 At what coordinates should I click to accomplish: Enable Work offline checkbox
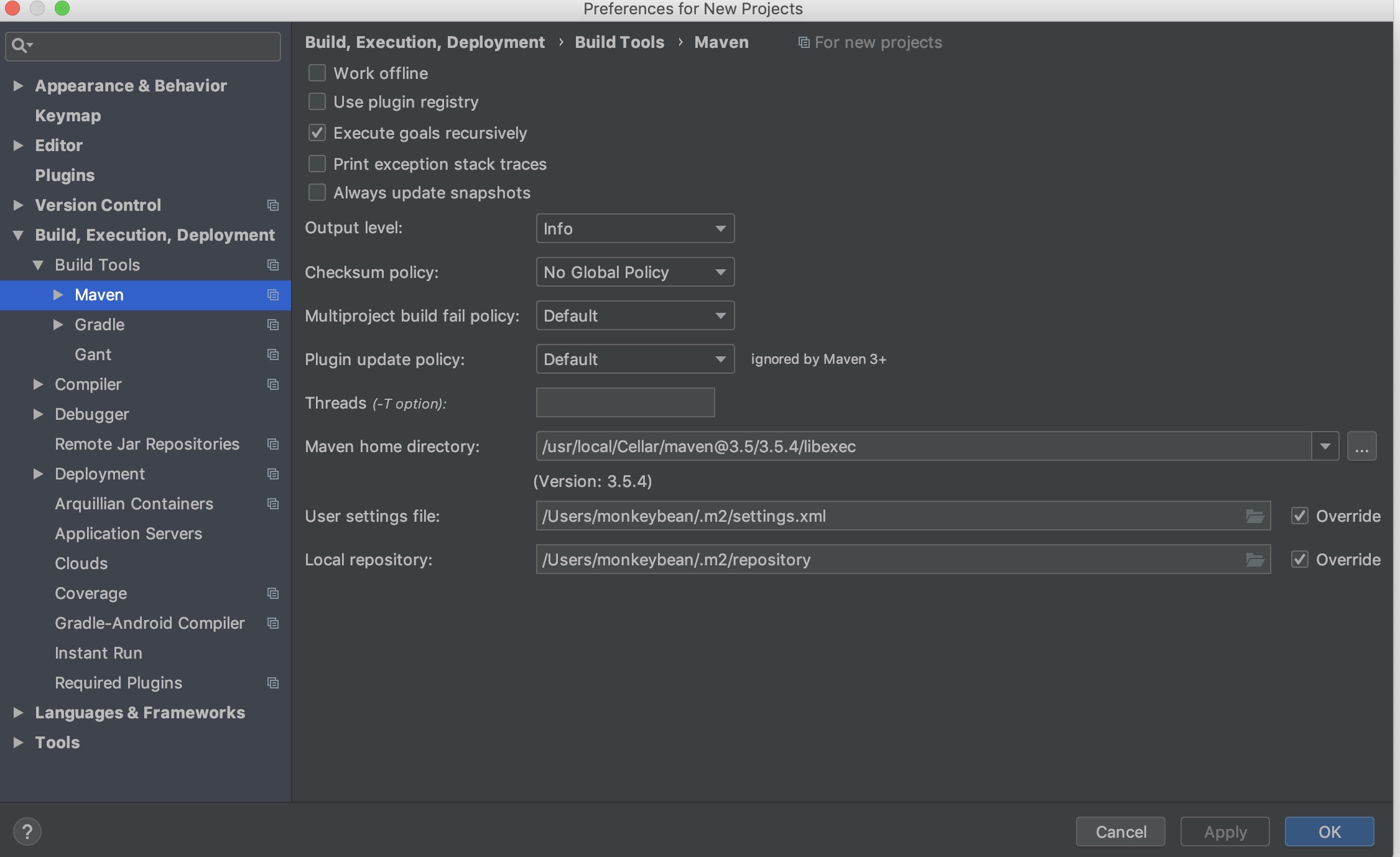pyautogui.click(x=317, y=73)
